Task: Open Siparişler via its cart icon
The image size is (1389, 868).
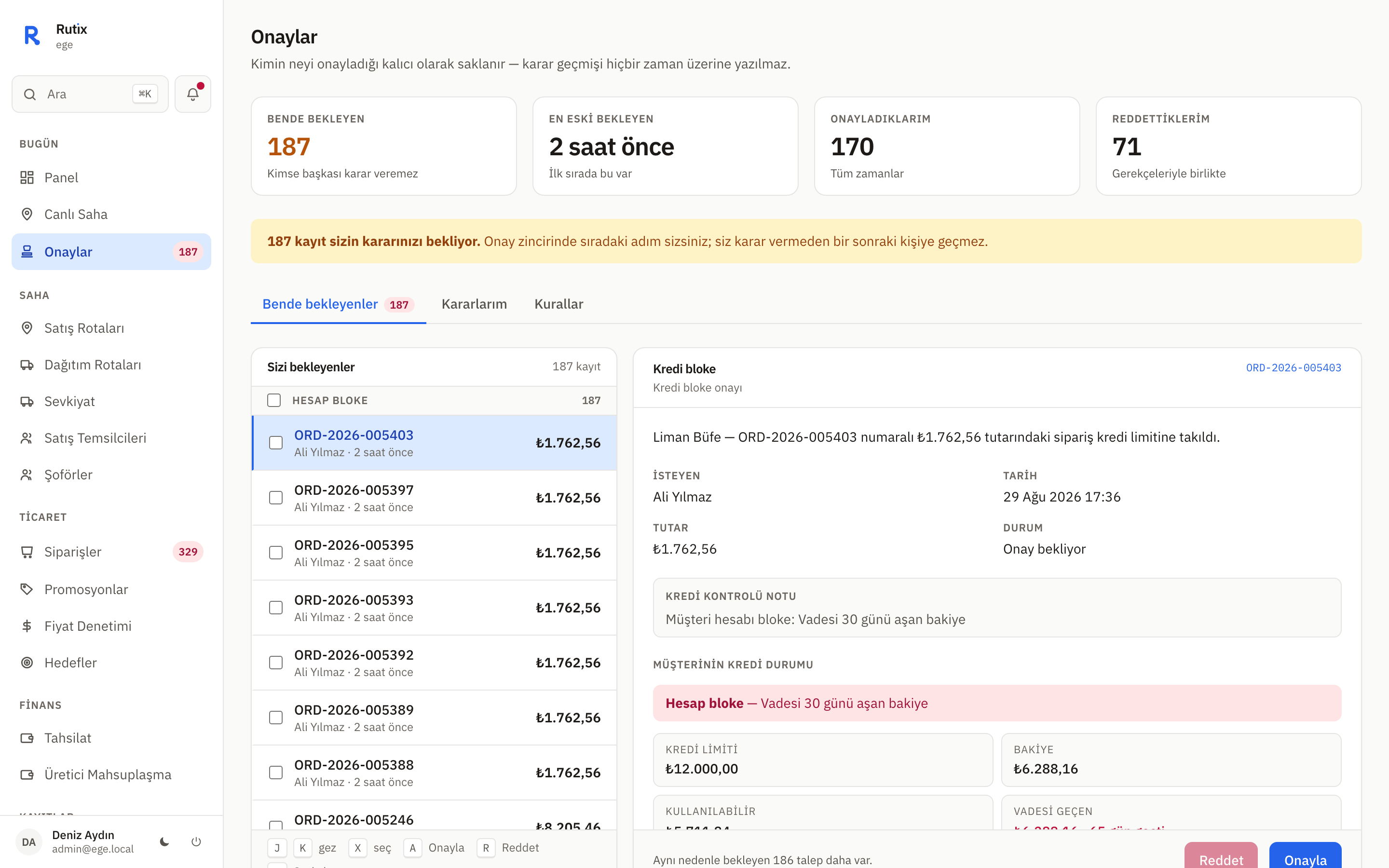Action: 27,552
